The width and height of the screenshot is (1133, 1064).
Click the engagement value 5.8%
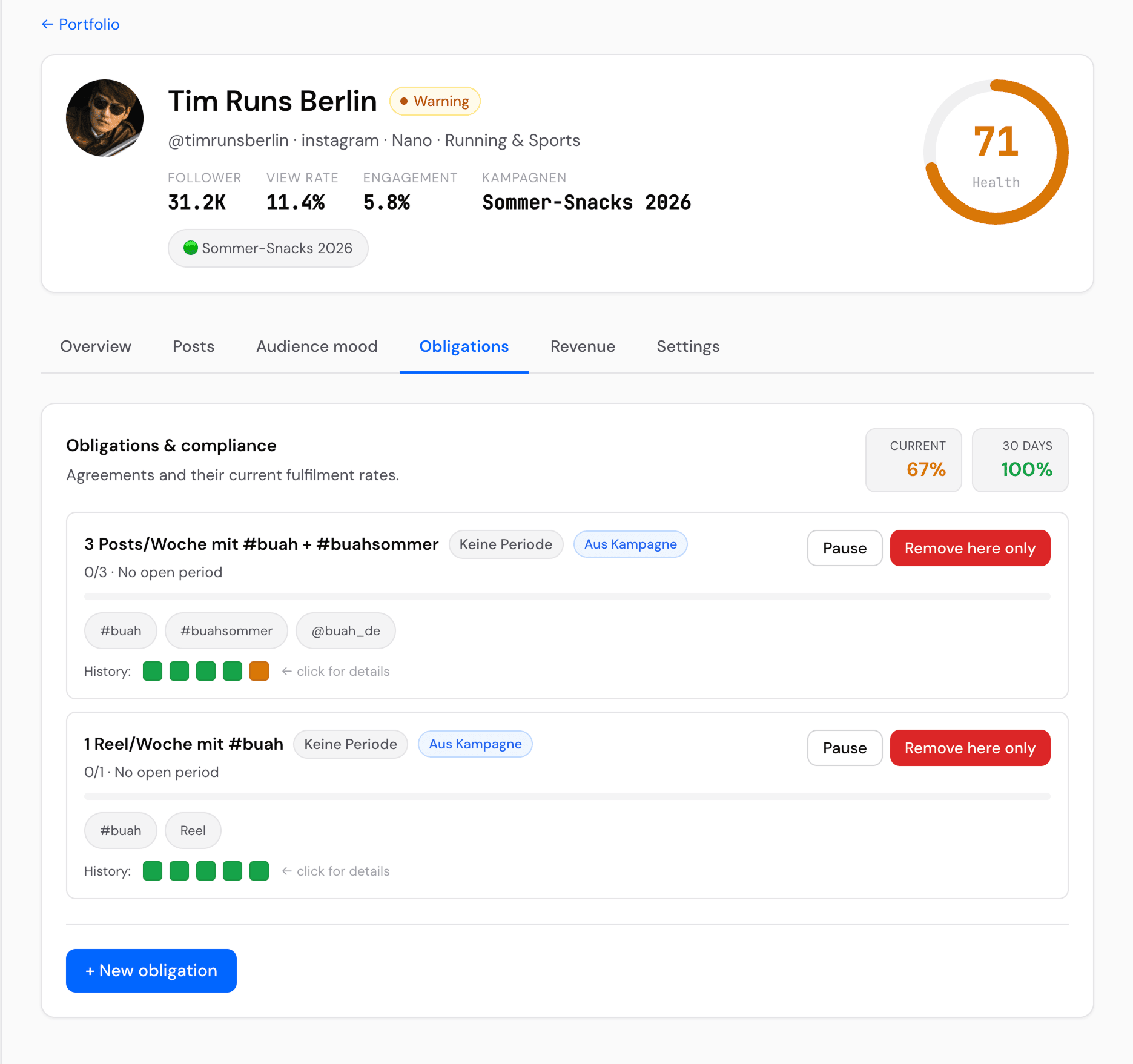(386, 202)
